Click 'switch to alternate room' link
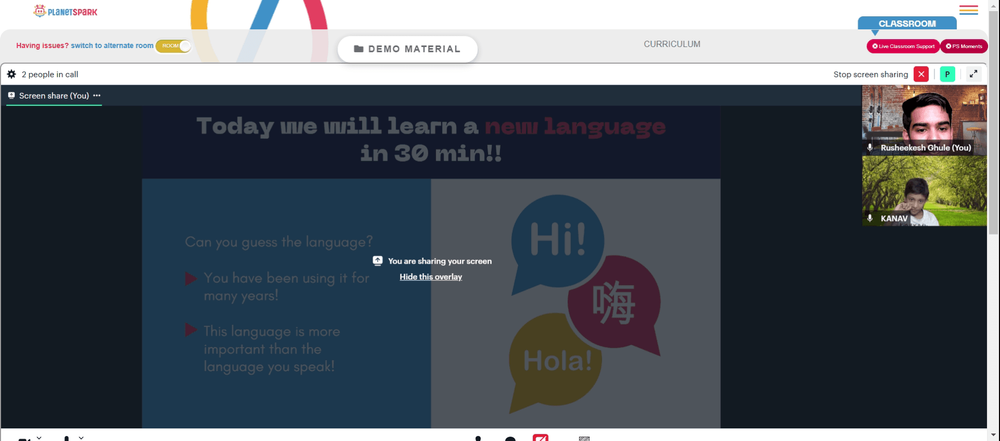This screenshot has width=1000, height=441. pyautogui.click(x=112, y=46)
